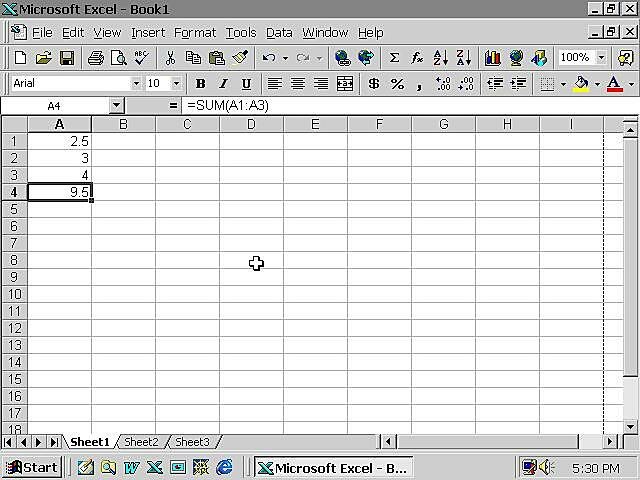Paste from clipboard using Paste icon
The image size is (640, 480).
click(x=217, y=58)
